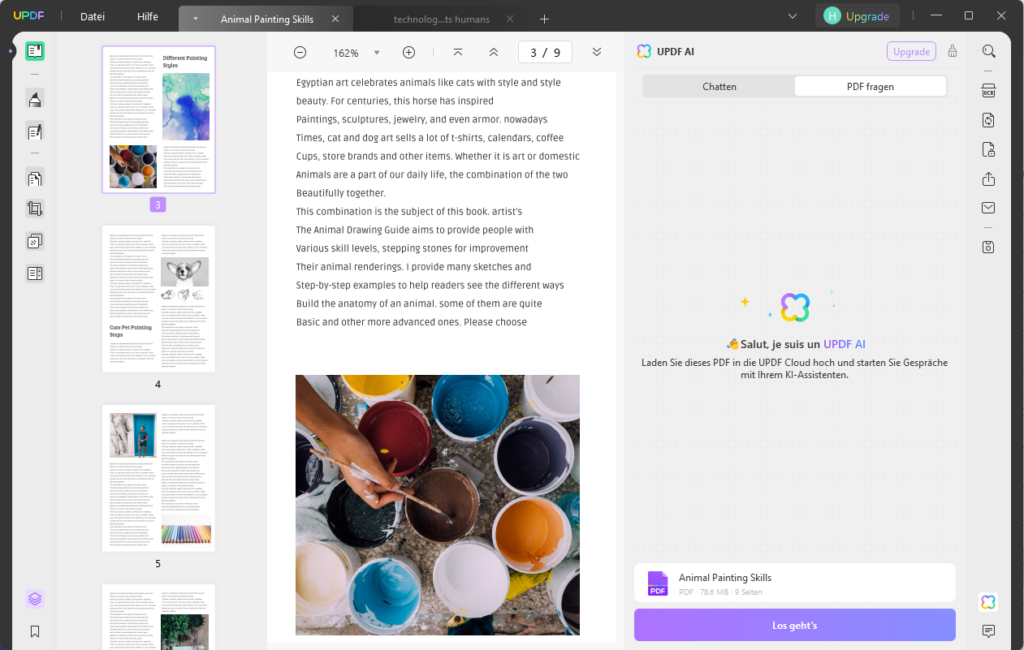1024x650 pixels.
Task: Select the page 4 thumbnail
Action: pos(158,298)
